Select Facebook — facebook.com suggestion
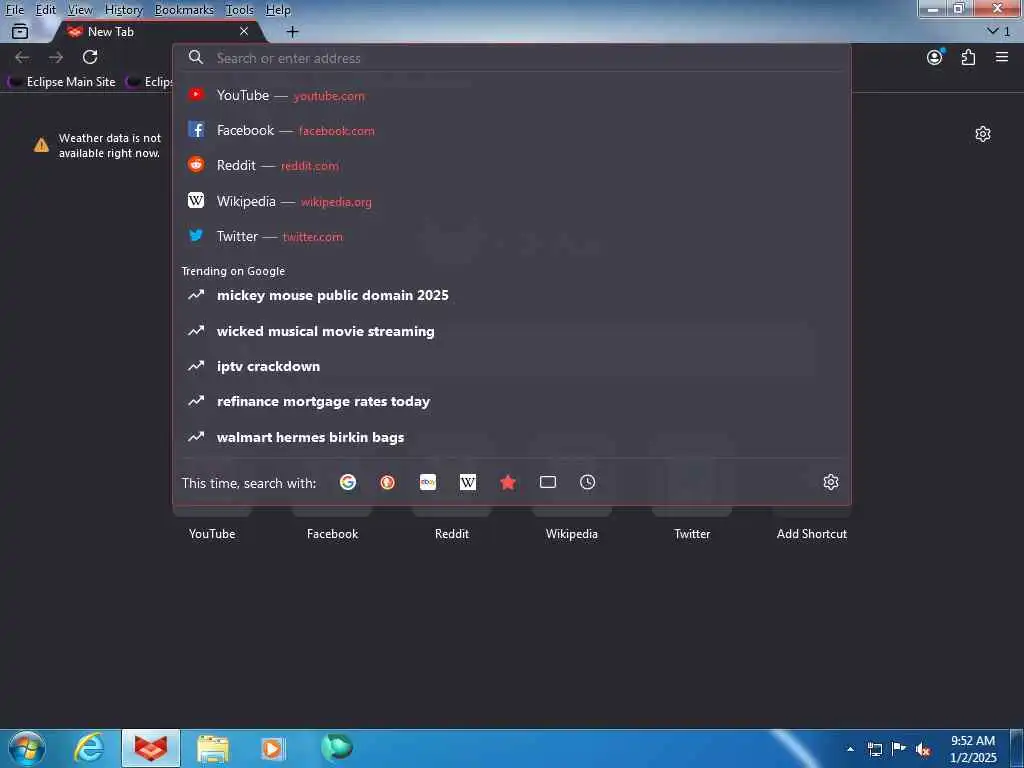The image size is (1024, 768). pyautogui.click(x=512, y=131)
